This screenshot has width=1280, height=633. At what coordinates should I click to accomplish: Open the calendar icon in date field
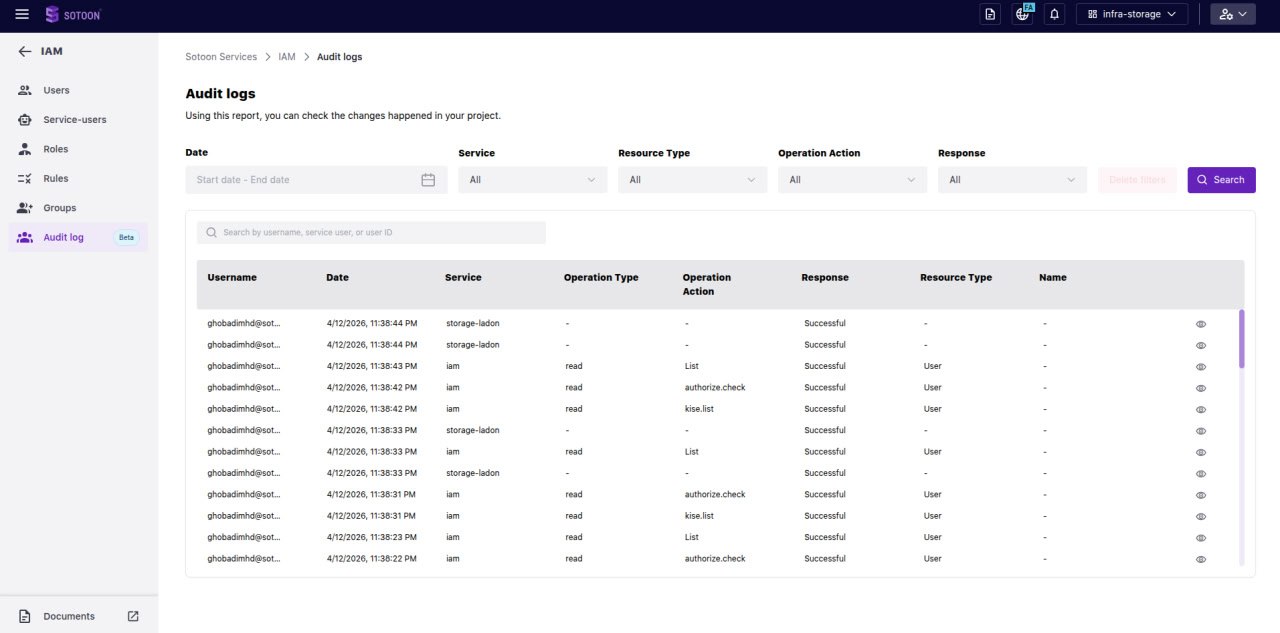point(428,180)
